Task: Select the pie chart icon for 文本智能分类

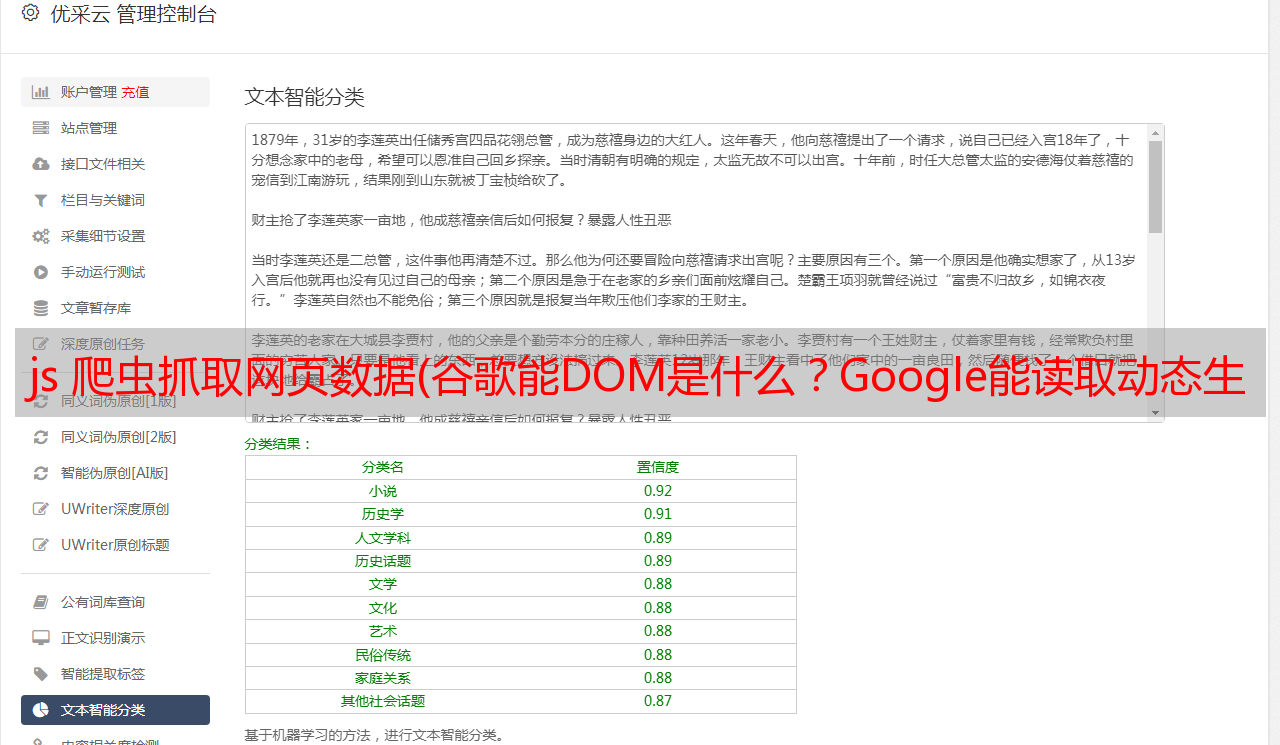Action: [41, 710]
